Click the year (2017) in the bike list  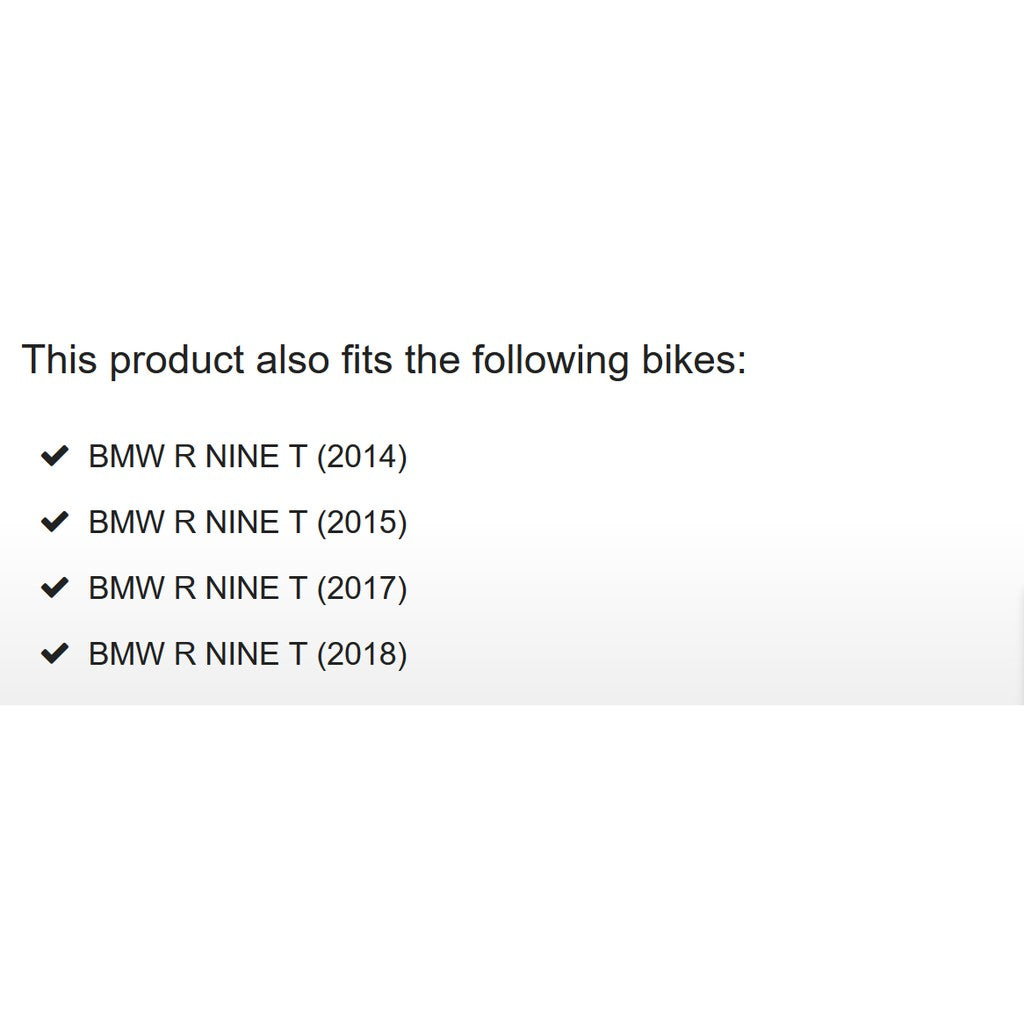(362, 588)
